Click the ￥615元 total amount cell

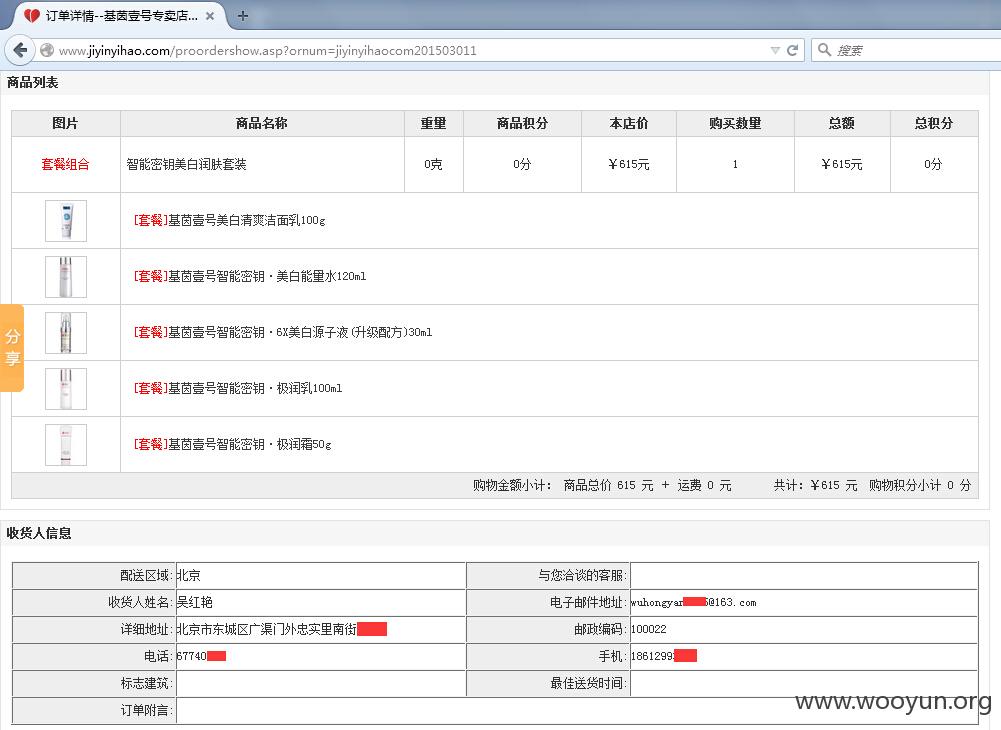[x=842, y=164]
